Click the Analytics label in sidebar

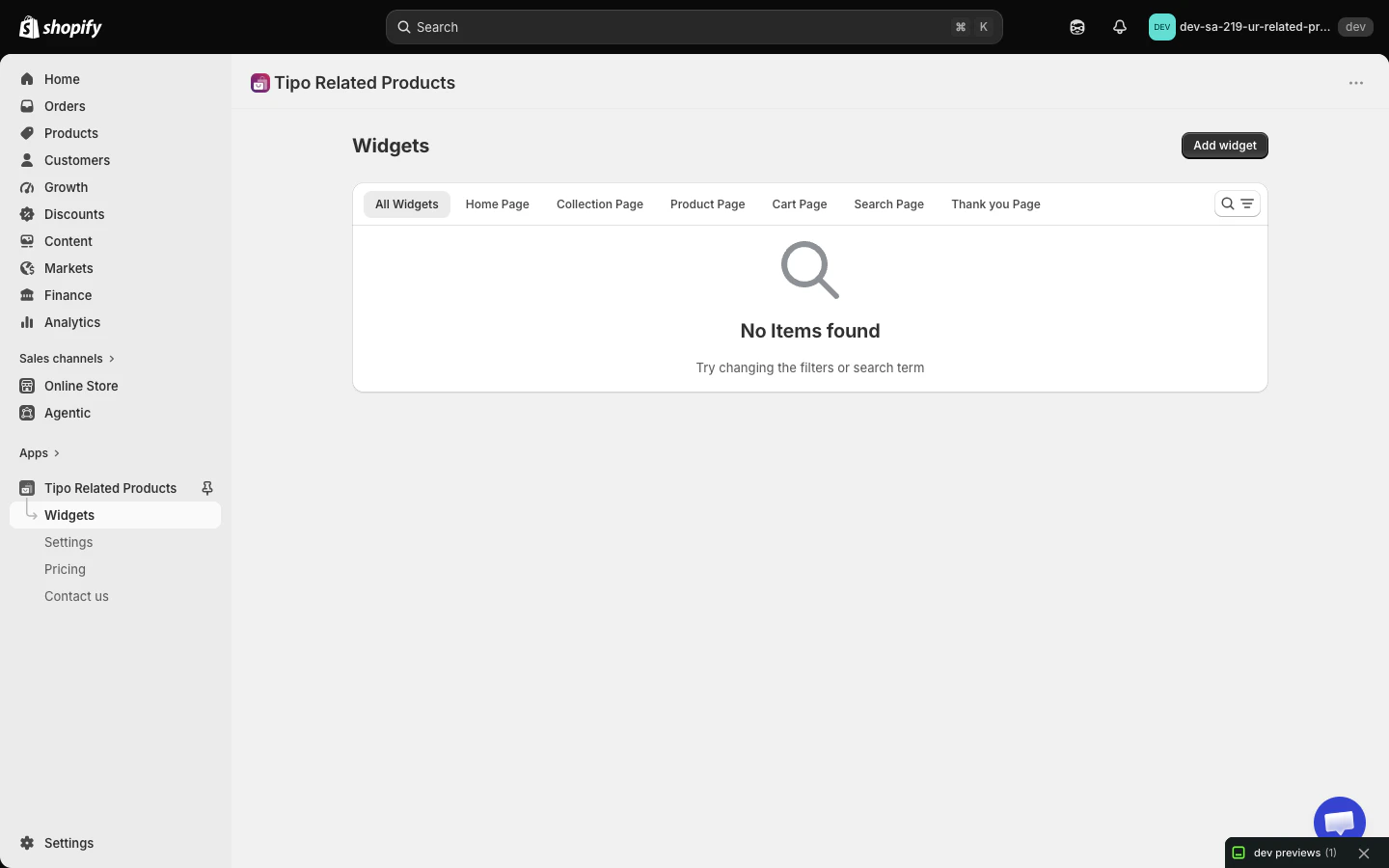pyautogui.click(x=72, y=322)
